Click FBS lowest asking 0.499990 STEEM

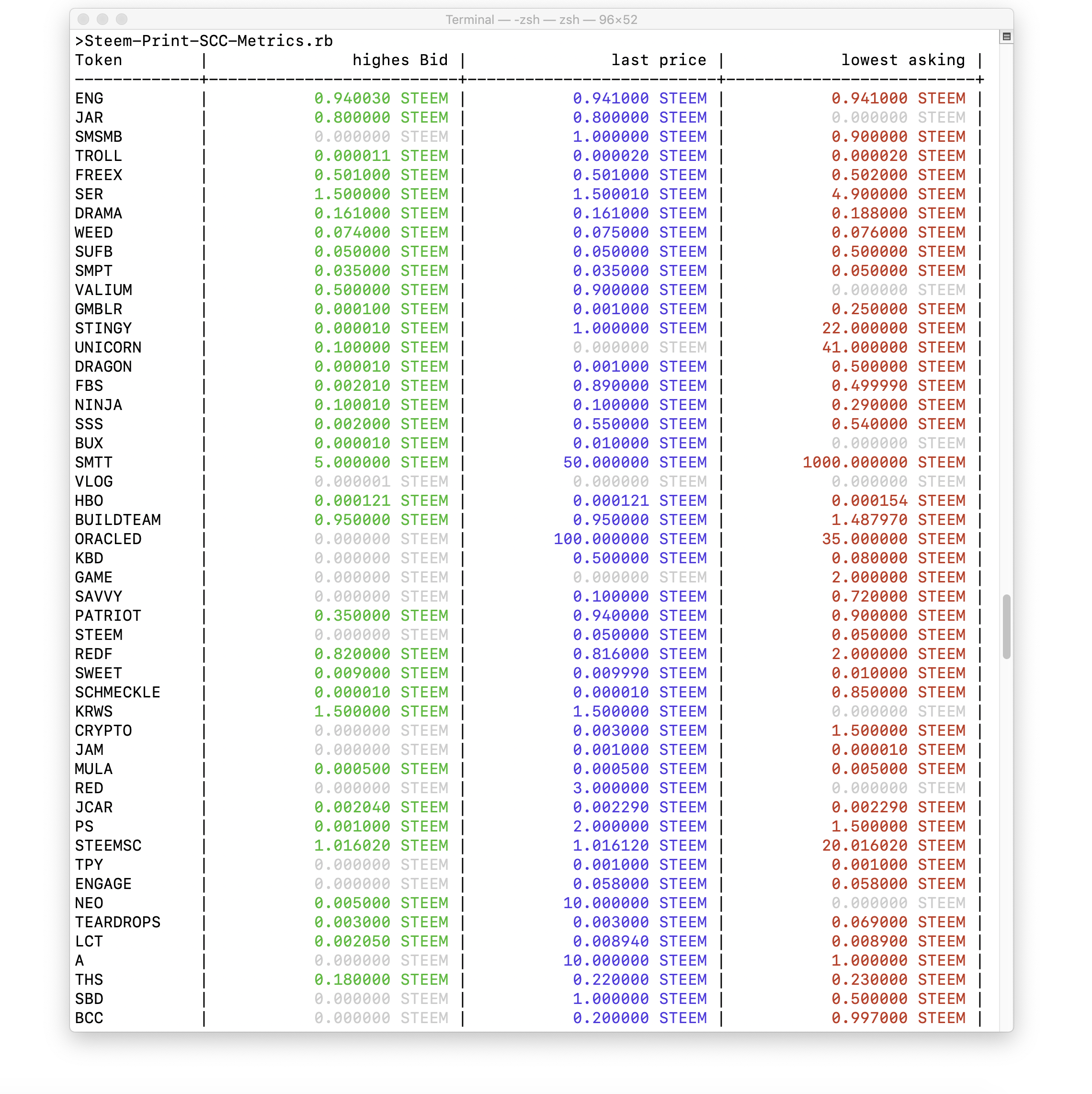click(x=899, y=386)
